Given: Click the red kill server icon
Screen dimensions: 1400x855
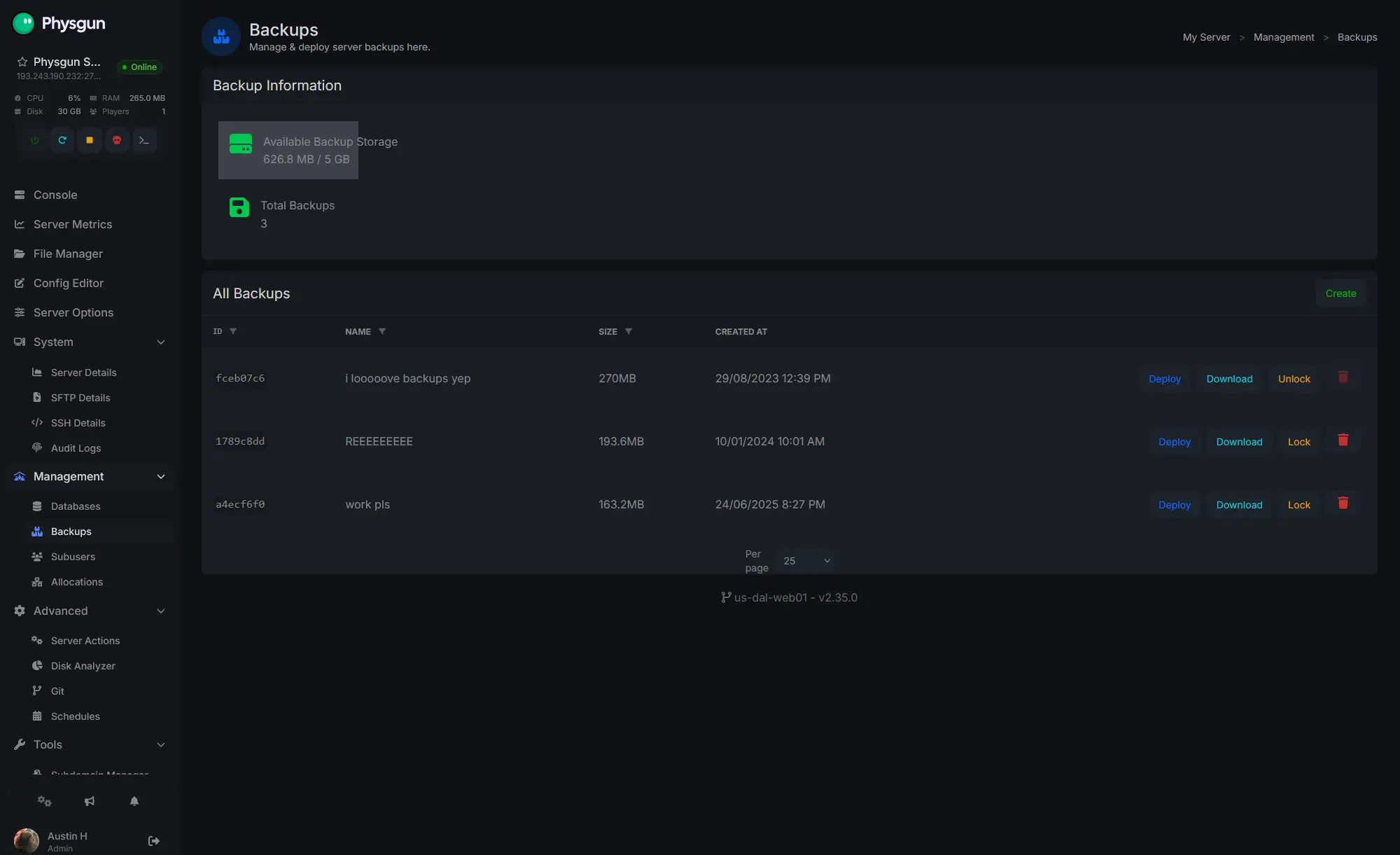Looking at the screenshot, I should pyautogui.click(x=117, y=140).
